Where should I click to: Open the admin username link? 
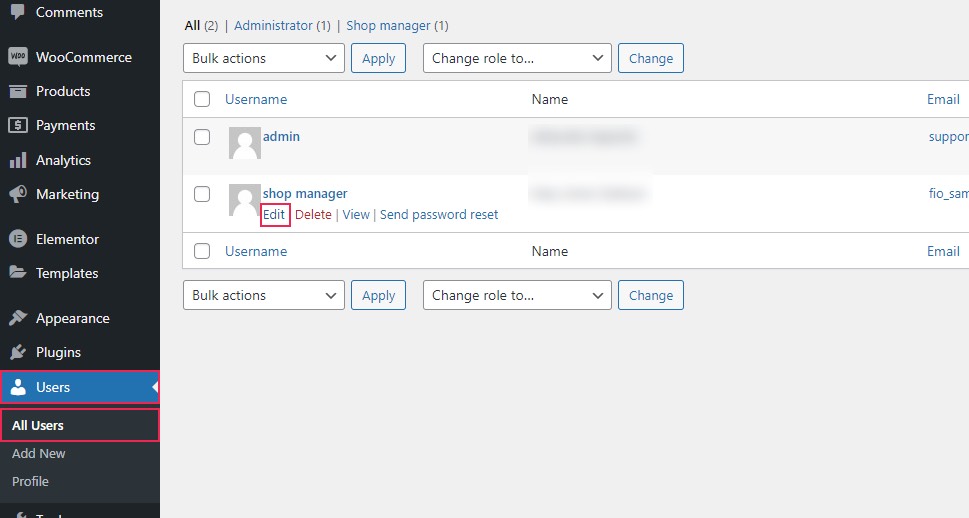point(281,136)
